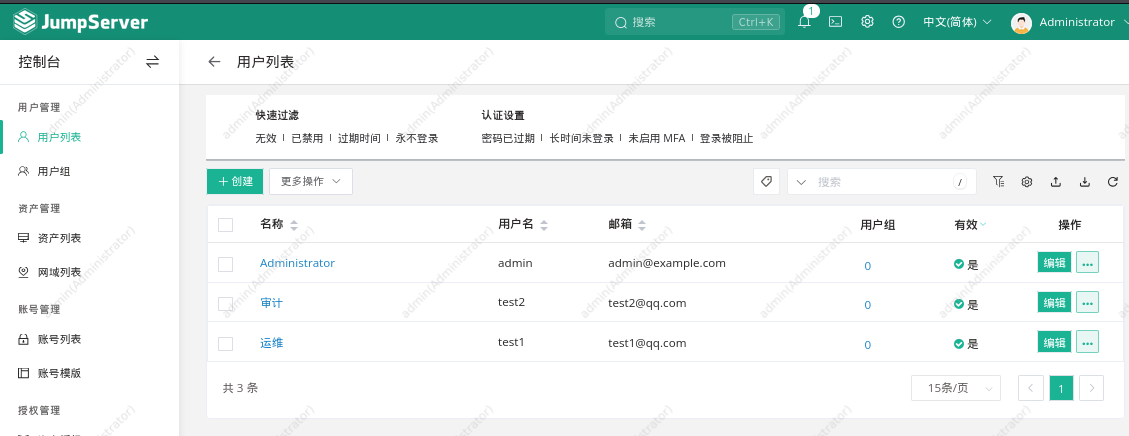Image resolution: width=1129 pixels, height=436 pixels.
Task: Click the tag filter icon
Action: (x=766, y=182)
